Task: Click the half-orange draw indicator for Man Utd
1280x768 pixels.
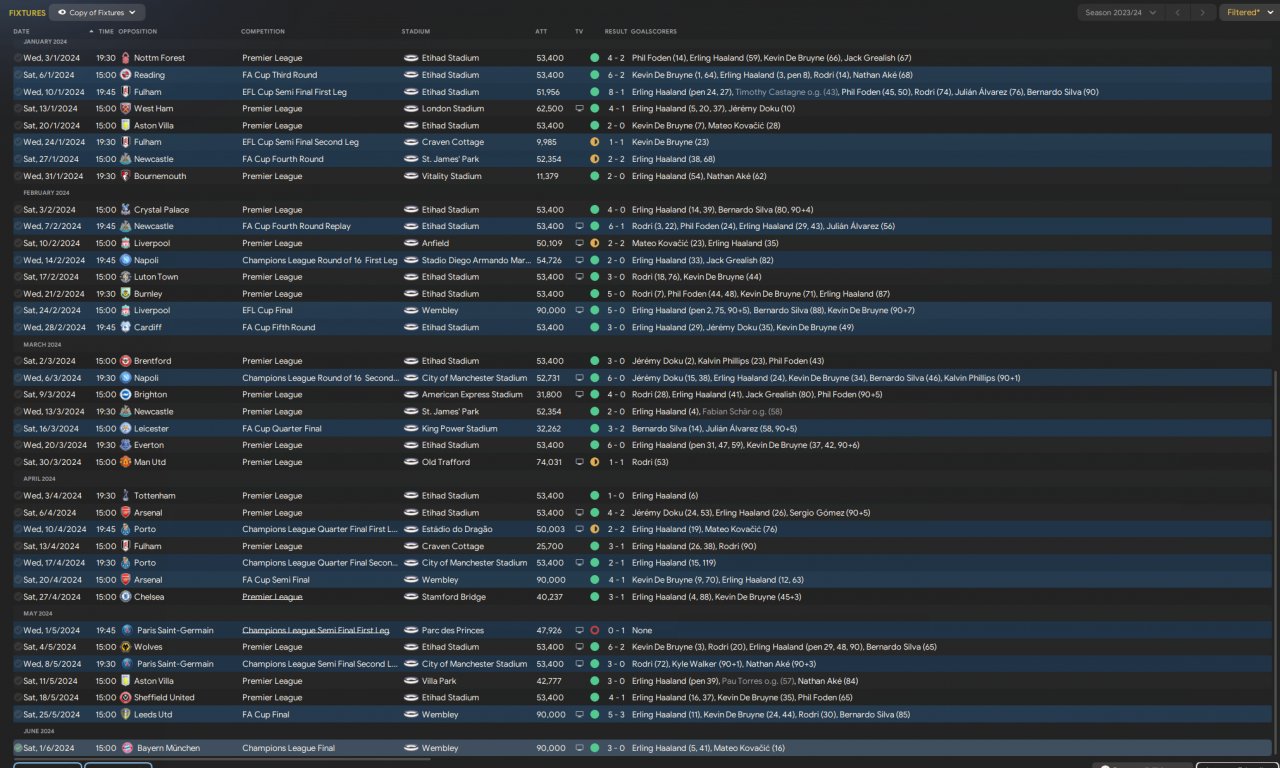Action: (594, 462)
